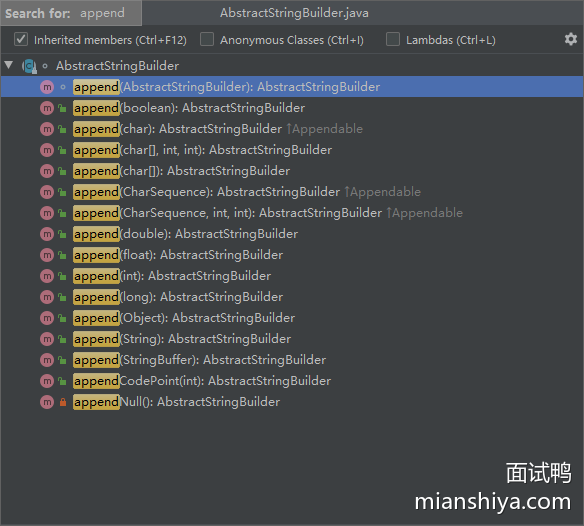The image size is (584, 526).
Task: Select the append(long) method
Action: click(178, 297)
